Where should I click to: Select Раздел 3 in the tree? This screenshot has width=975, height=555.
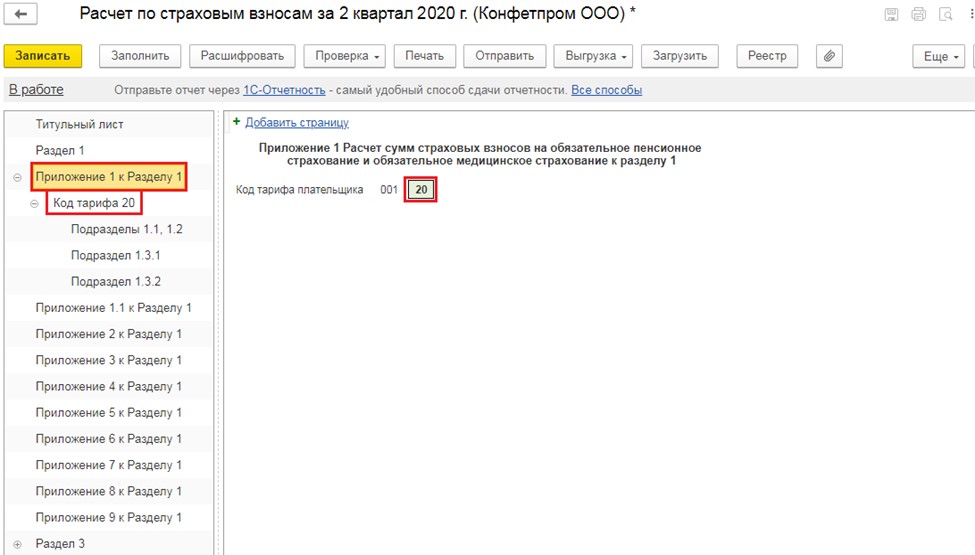[x=60, y=544]
